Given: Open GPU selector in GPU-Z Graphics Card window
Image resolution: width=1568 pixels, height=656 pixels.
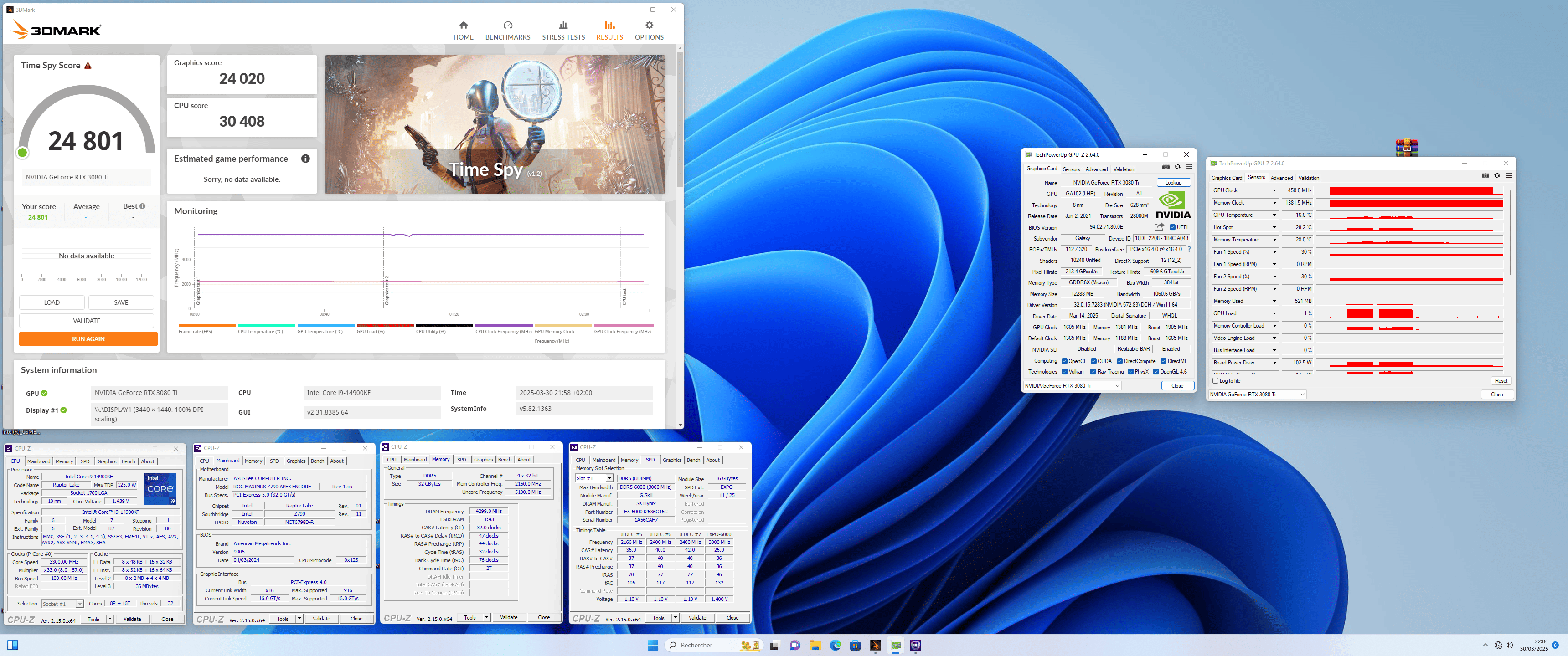Looking at the screenshot, I should pyautogui.click(x=1072, y=386).
